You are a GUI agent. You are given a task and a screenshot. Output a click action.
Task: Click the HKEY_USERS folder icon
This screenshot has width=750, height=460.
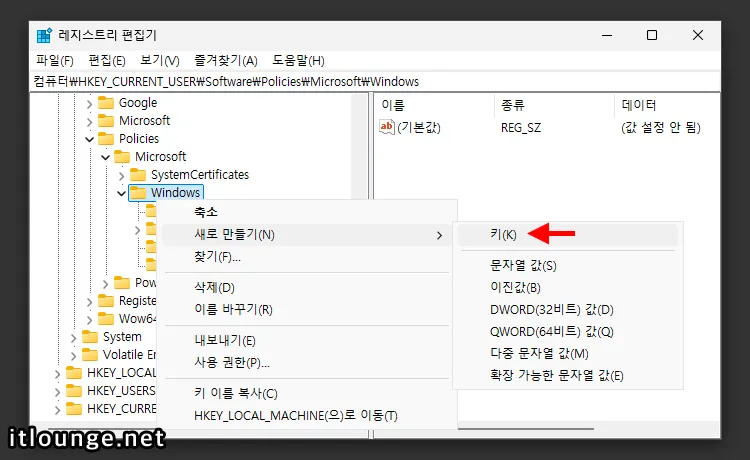pos(74,391)
